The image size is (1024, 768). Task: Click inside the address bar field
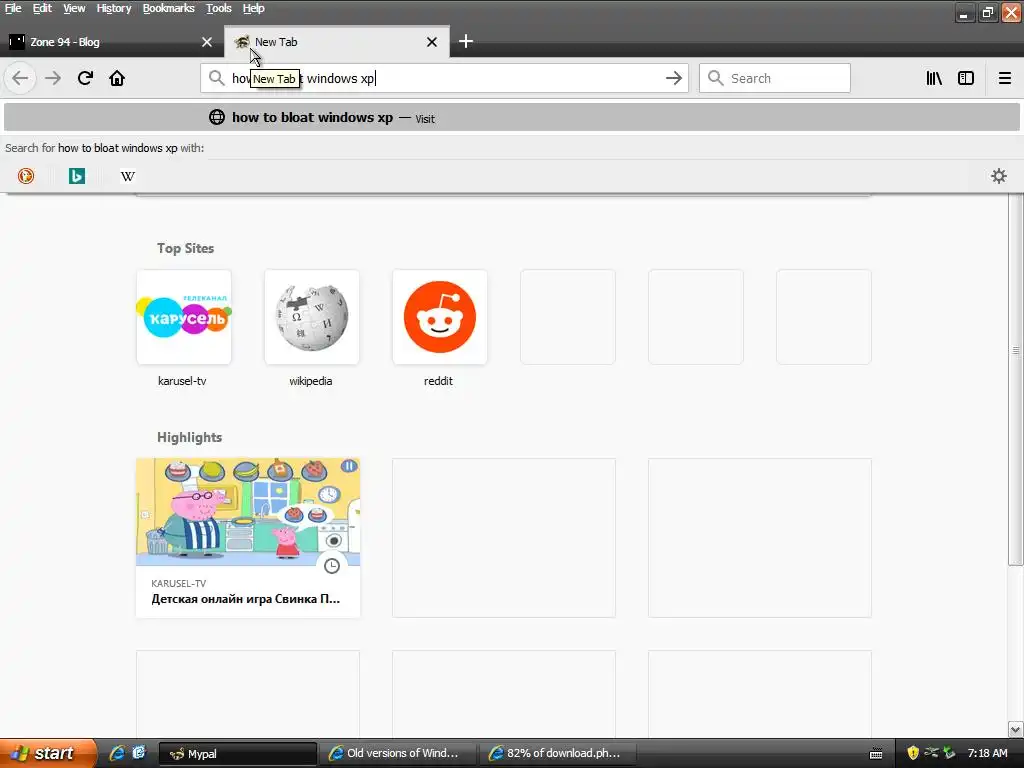[x=444, y=78]
